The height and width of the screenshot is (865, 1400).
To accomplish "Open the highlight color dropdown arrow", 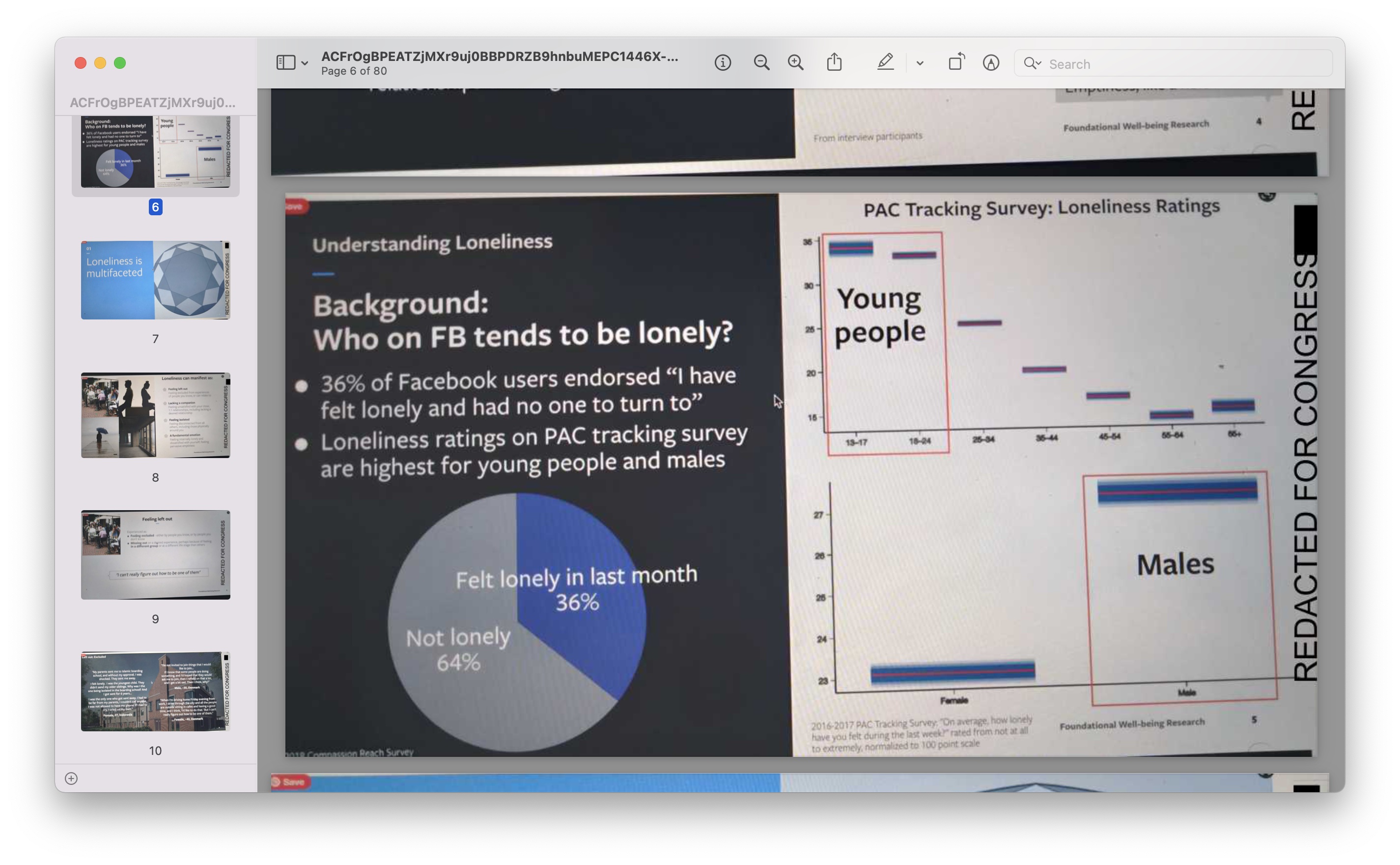I will click(920, 63).
